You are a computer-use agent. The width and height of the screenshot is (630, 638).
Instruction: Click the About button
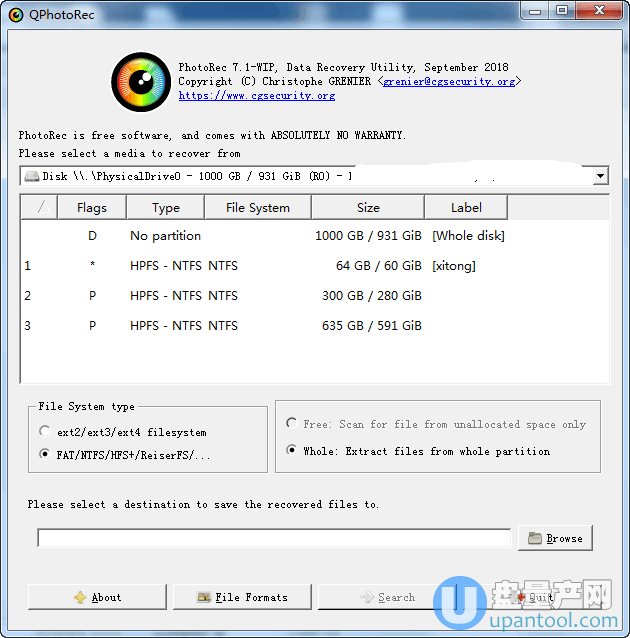tap(97, 597)
